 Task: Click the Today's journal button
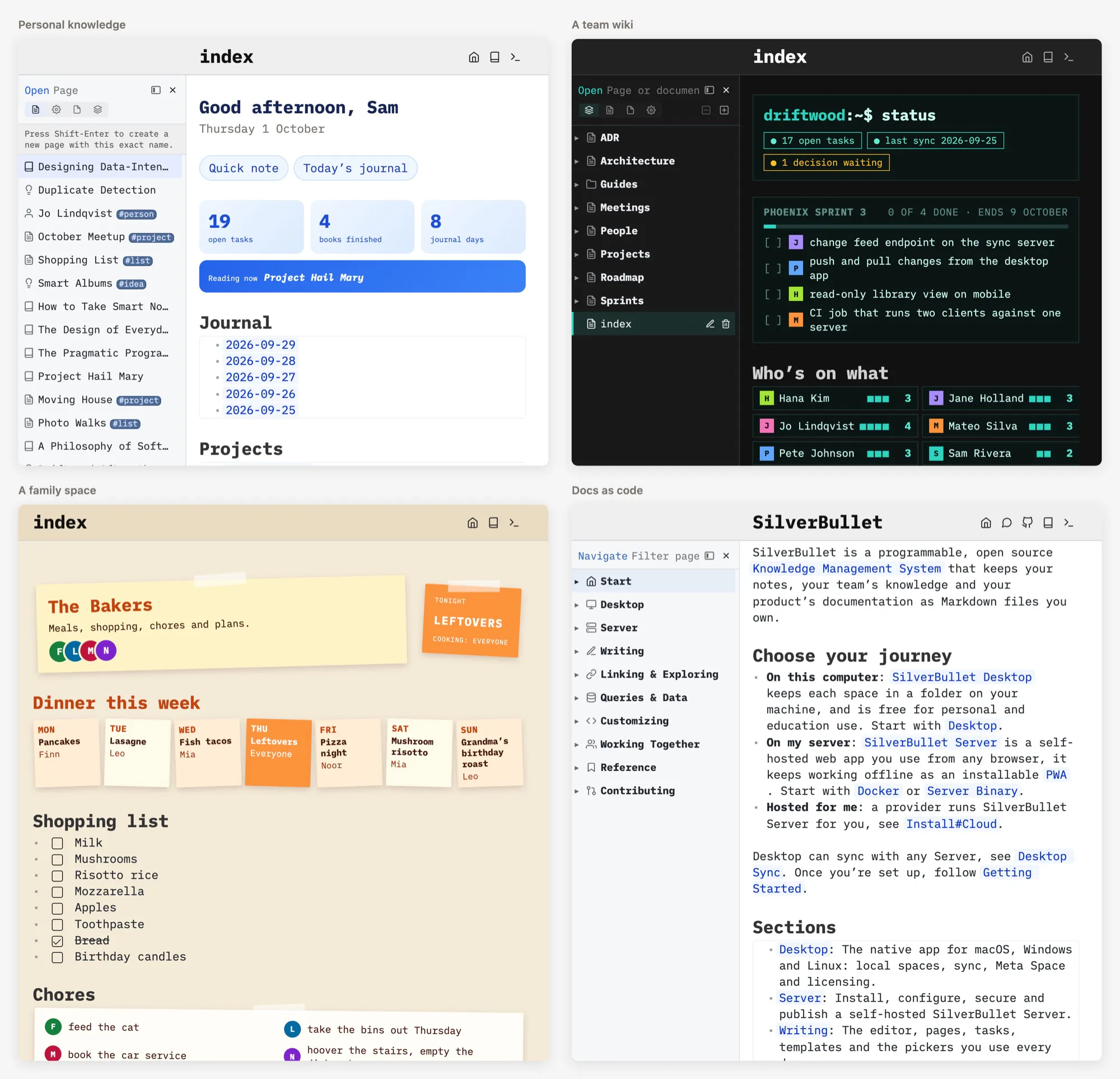355,168
